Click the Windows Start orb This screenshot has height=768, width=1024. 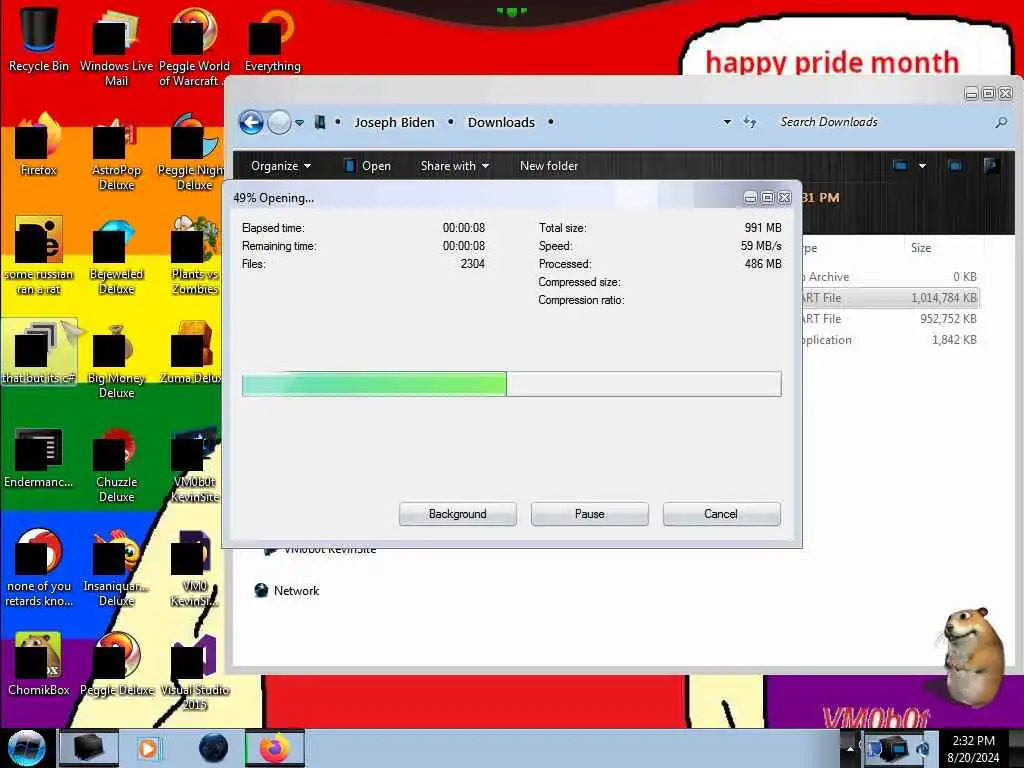point(26,748)
